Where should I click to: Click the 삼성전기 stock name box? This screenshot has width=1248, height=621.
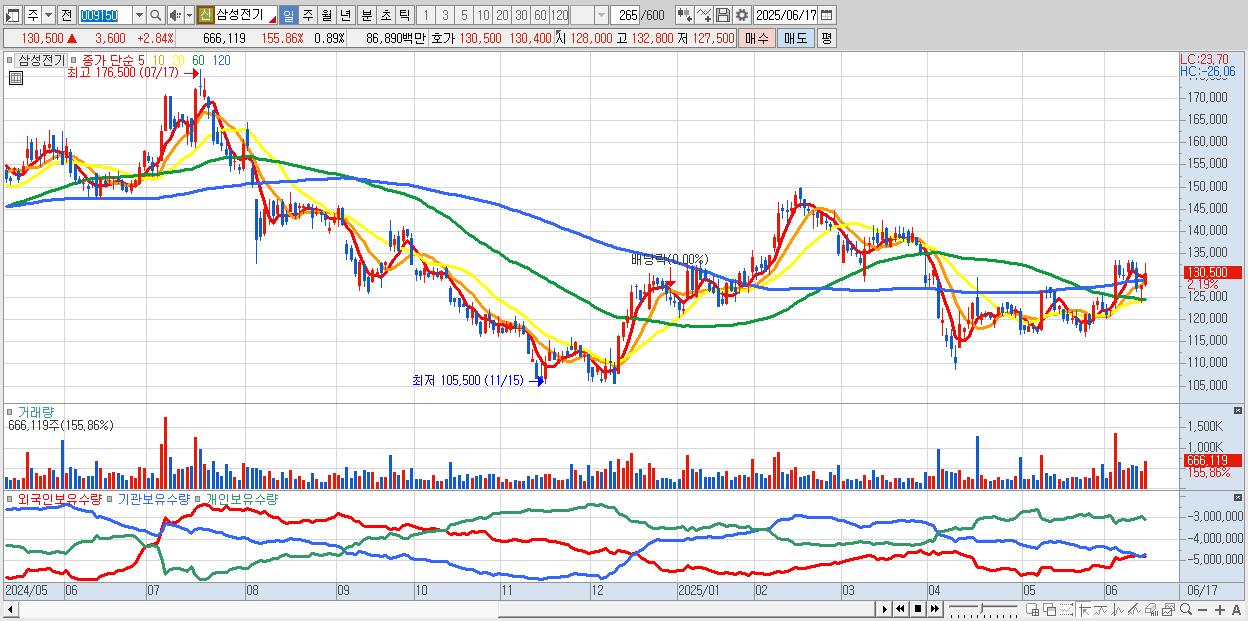click(x=246, y=15)
